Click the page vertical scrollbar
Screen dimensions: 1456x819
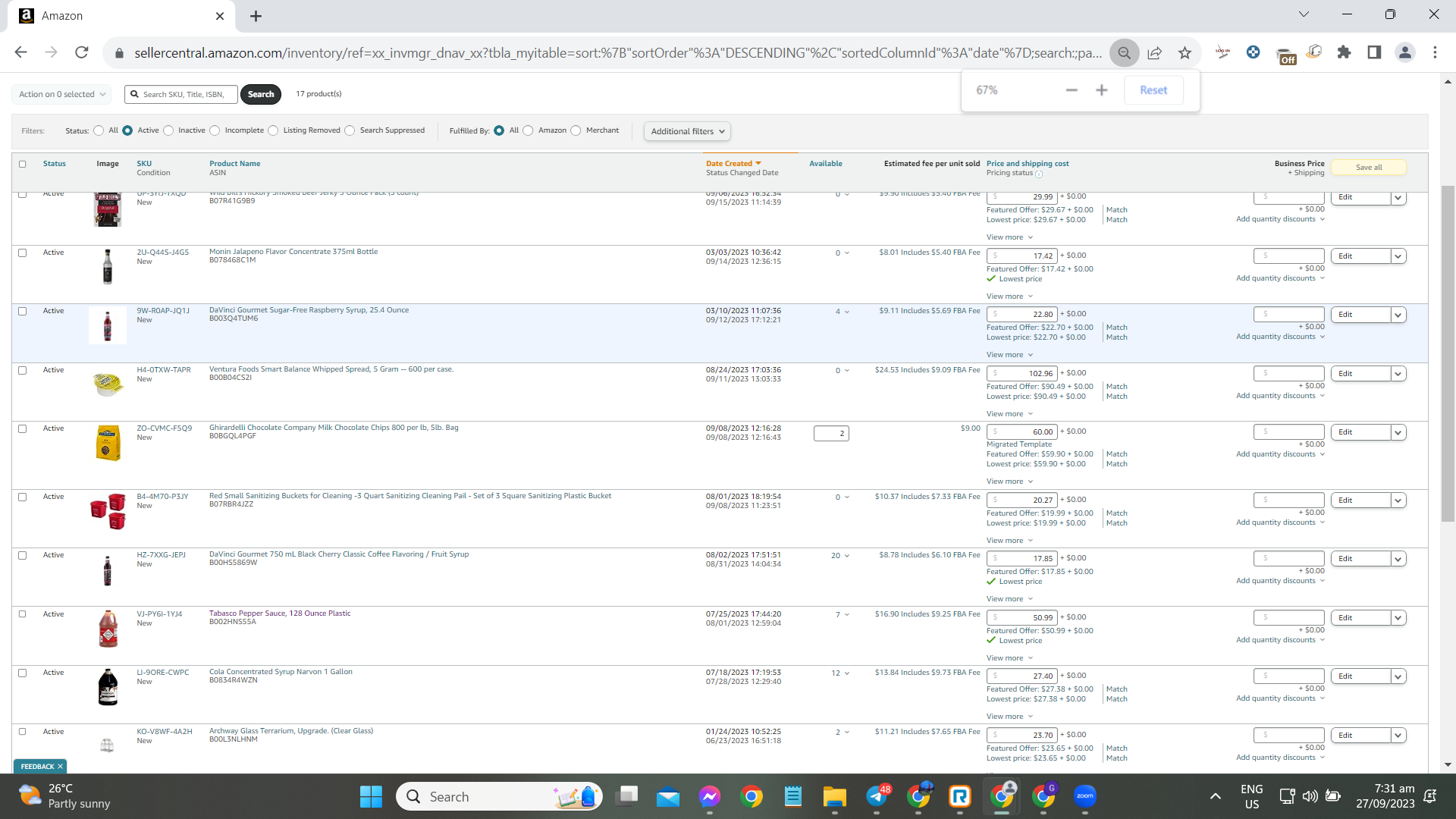1448,353
